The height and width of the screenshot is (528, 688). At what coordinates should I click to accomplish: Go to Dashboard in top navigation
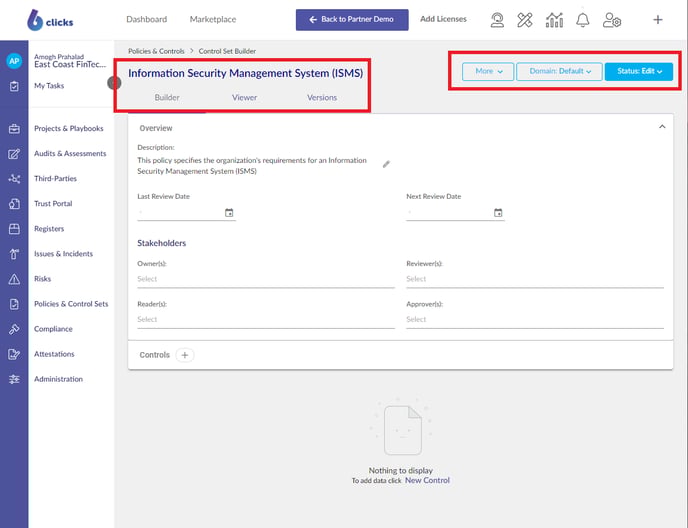point(147,19)
